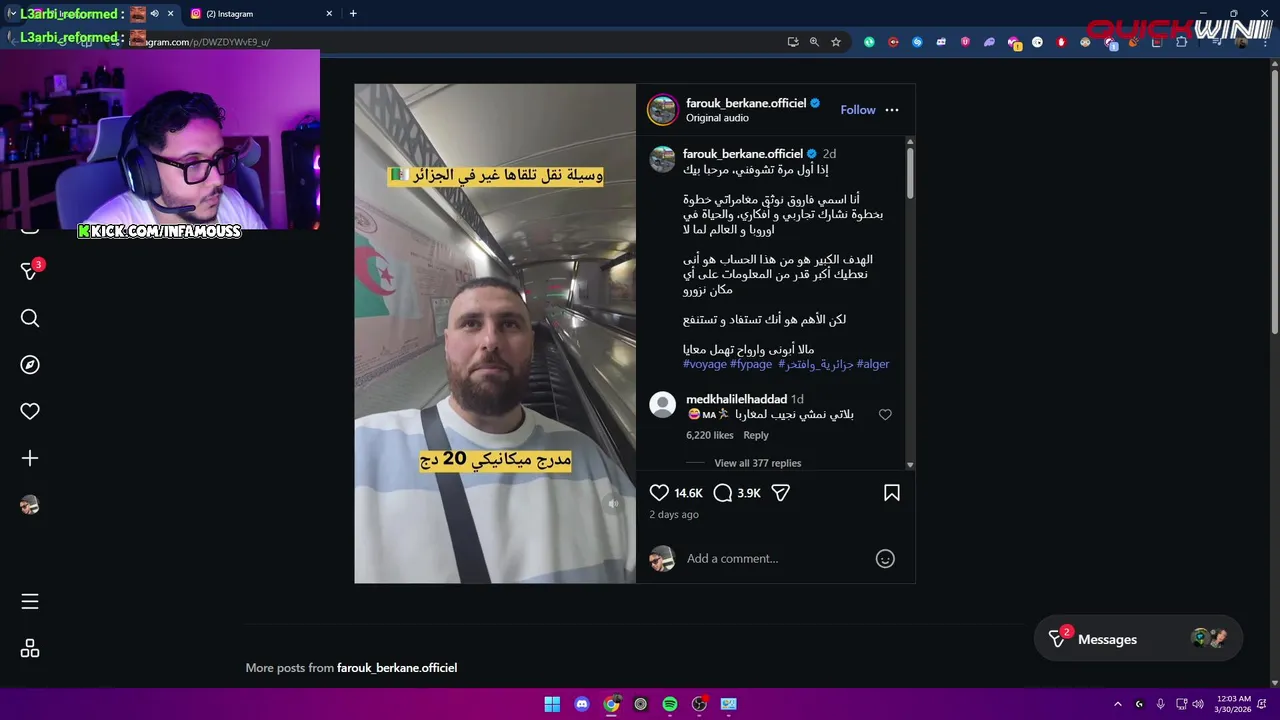The image size is (1280, 720).
Task: Show hidden system tray icons
Action: point(1118,704)
